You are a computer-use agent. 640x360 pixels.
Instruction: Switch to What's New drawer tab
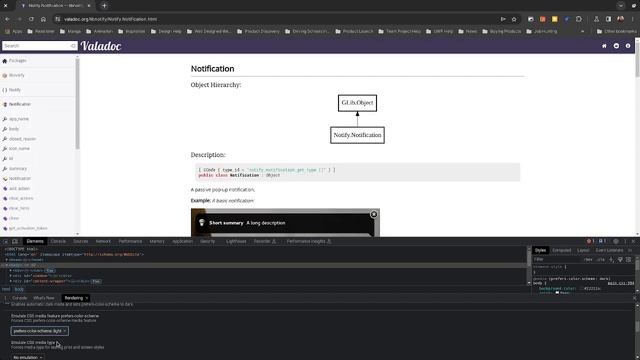tap(43, 298)
